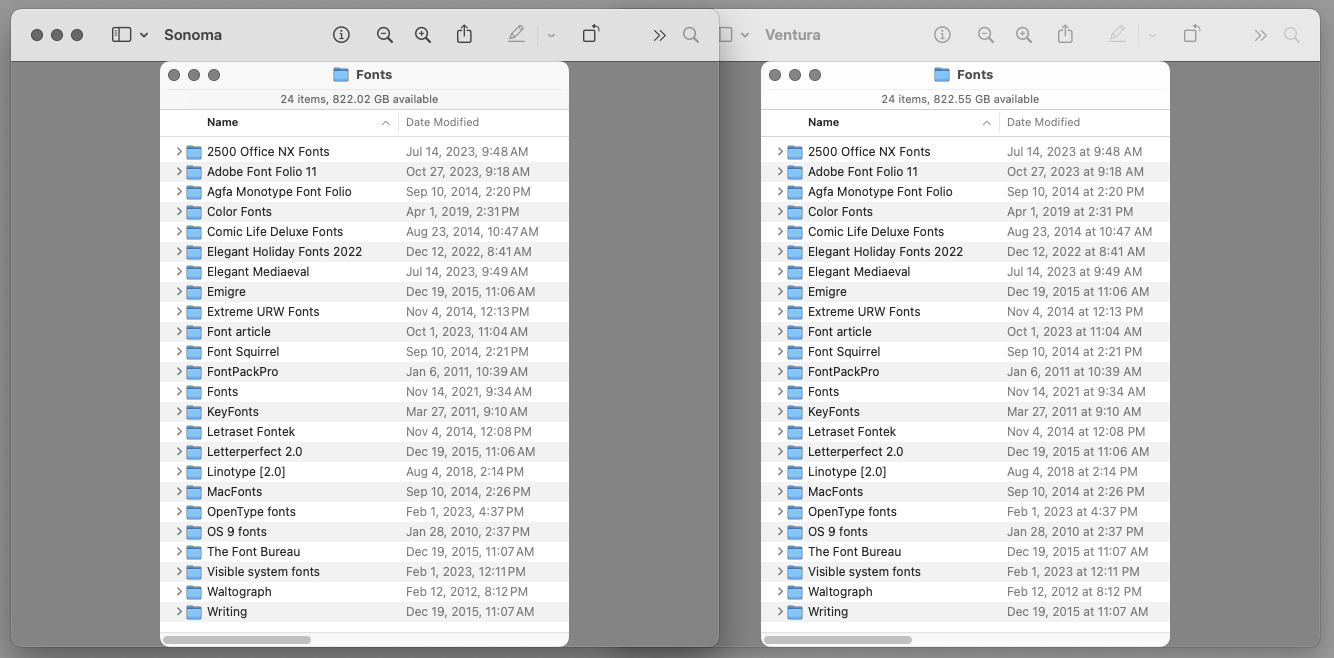The height and width of the screenshot is (658, 1334).
Task: Expand Adobe Font Folio 11 in Sonoma list
Action: [x=178, y=172]
